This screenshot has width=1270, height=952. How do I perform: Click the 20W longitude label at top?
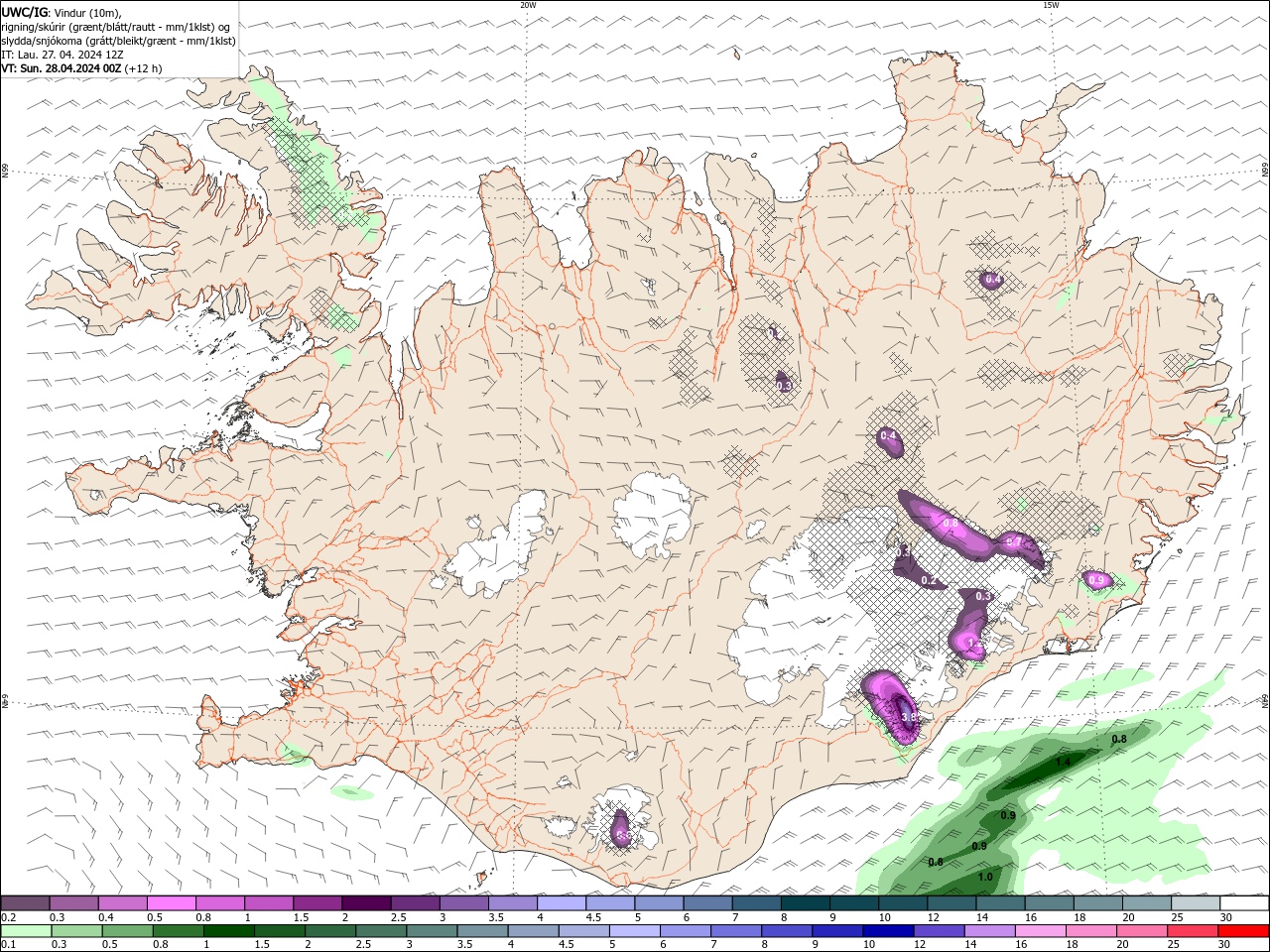pos(528,5)
